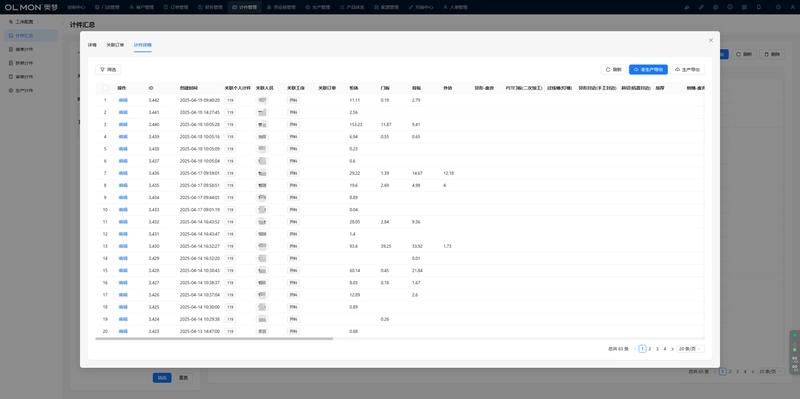Open the 20条/页 page size dropdown in dialog
The height and width of the screenshot is (399, 800).
click(x=690, y=349)
